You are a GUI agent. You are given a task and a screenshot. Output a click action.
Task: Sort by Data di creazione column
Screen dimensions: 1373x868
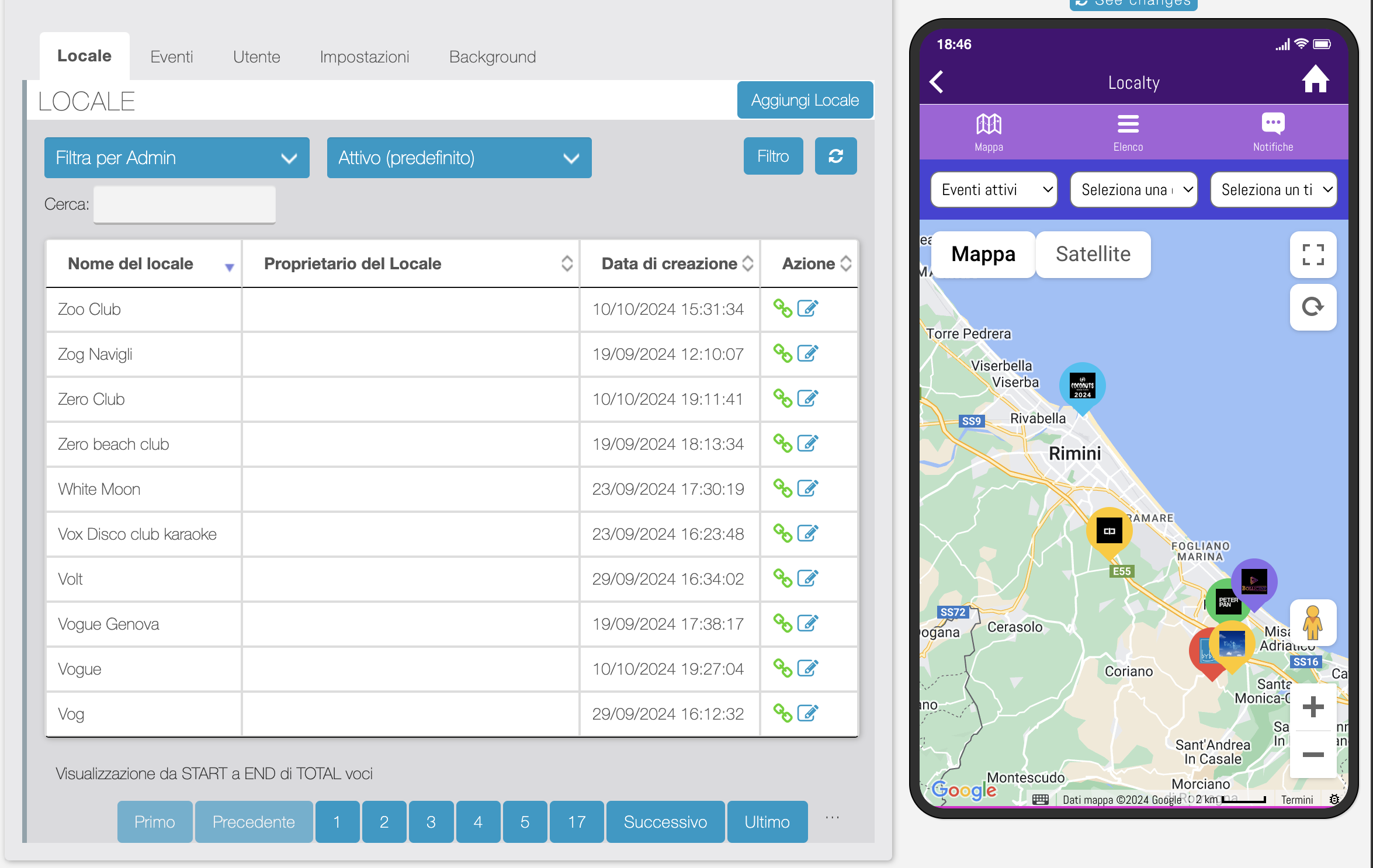[x=670, y=263]
